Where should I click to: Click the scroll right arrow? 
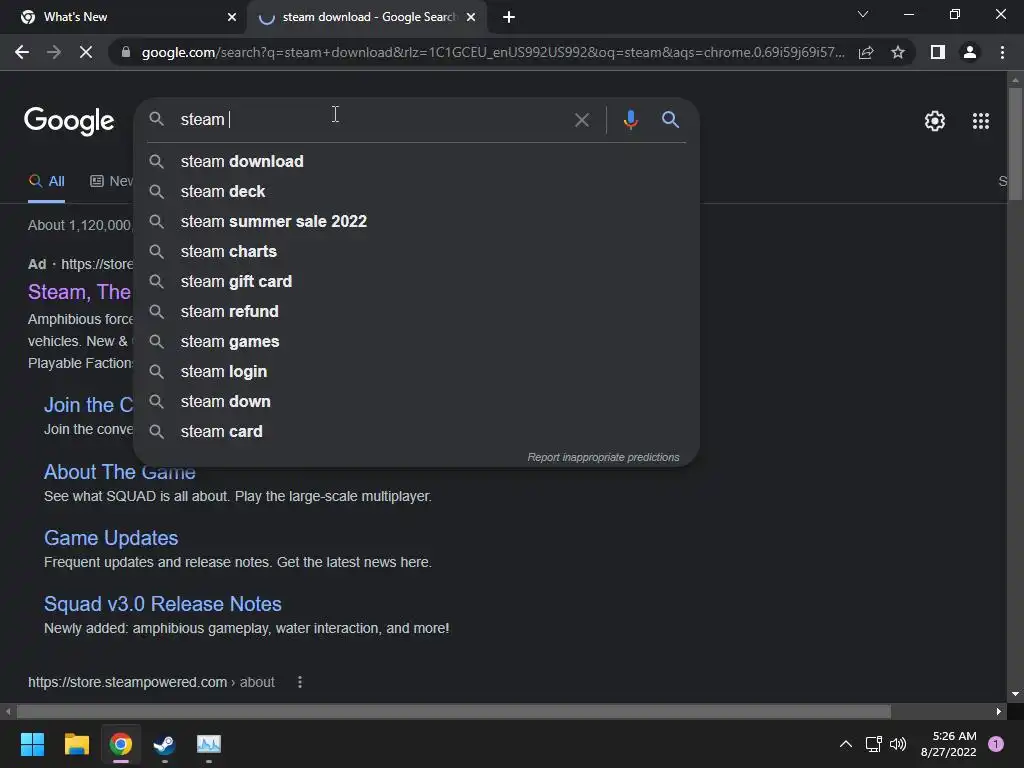click(x=999, y=711)
